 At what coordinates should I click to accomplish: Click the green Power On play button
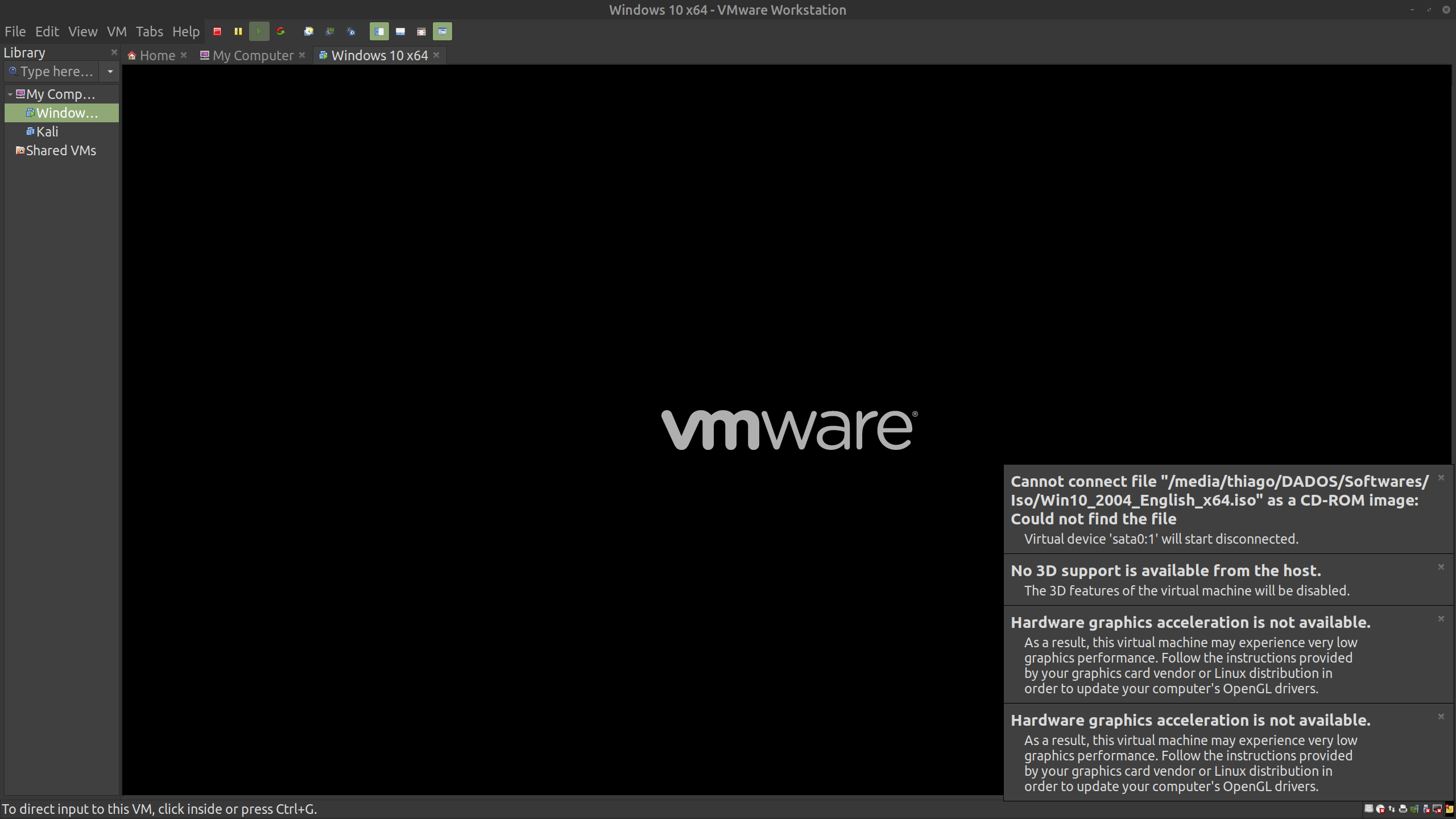point(259,31)
